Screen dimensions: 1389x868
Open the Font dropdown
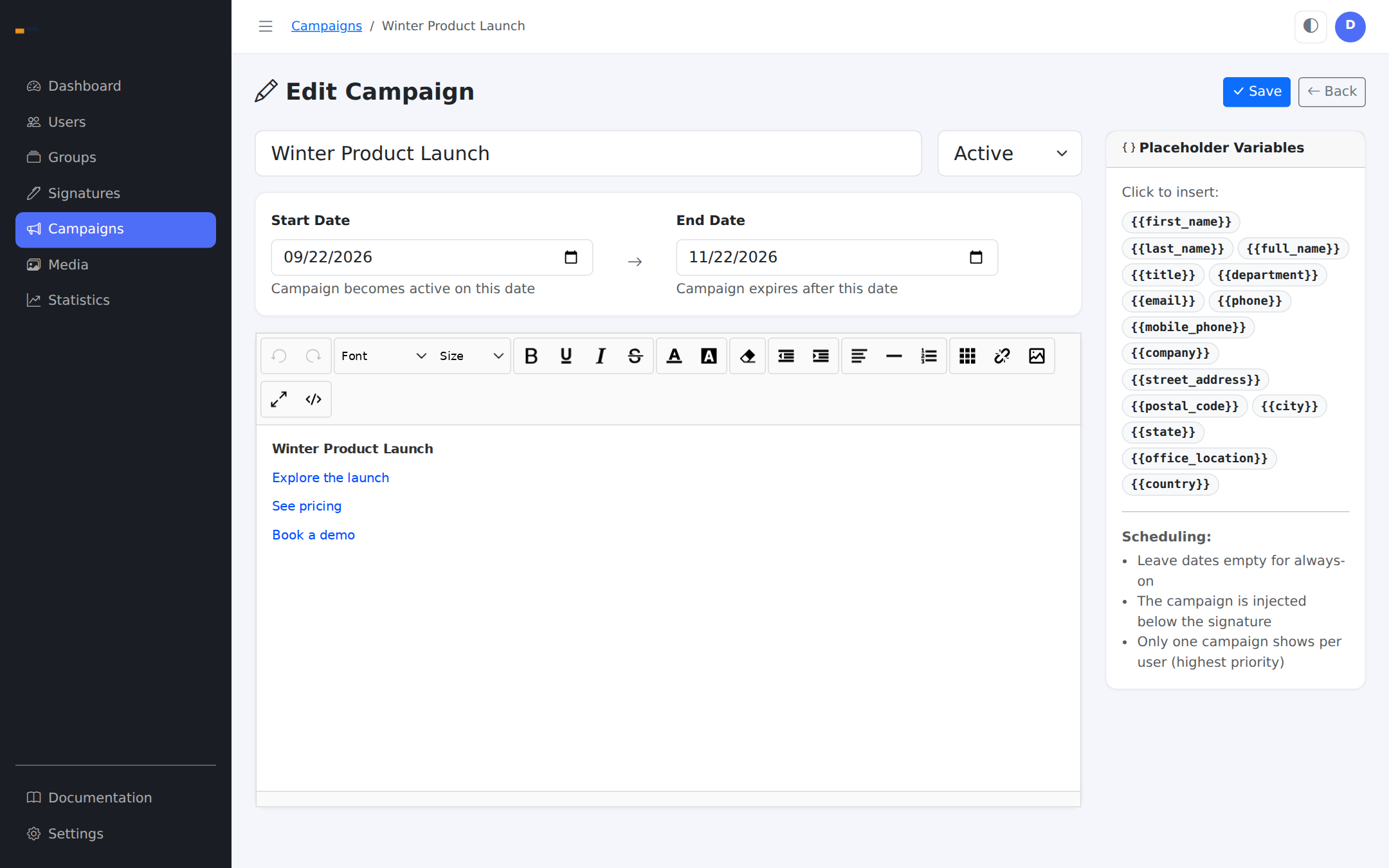[x=384, y=356]
